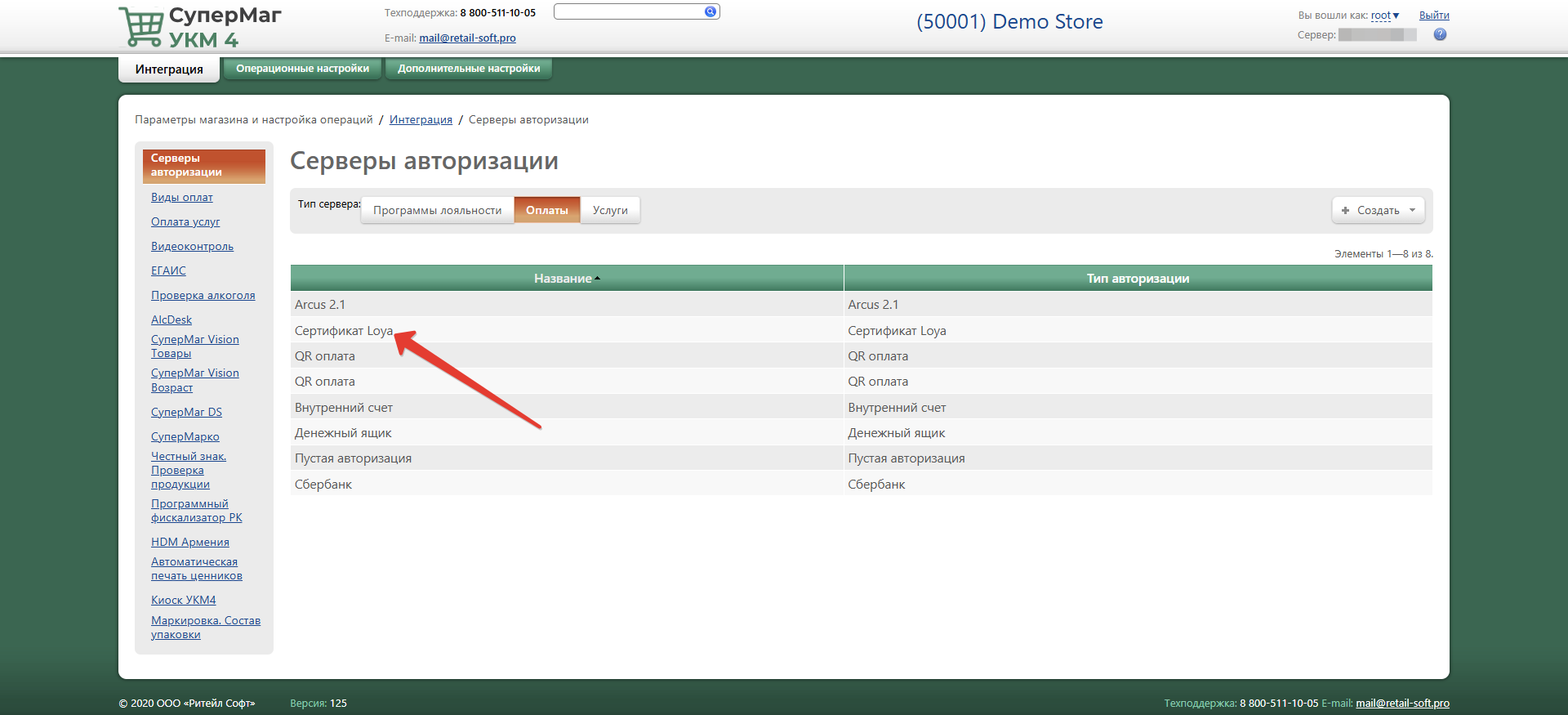Select the Услуги server type filter

click(610, 210)
